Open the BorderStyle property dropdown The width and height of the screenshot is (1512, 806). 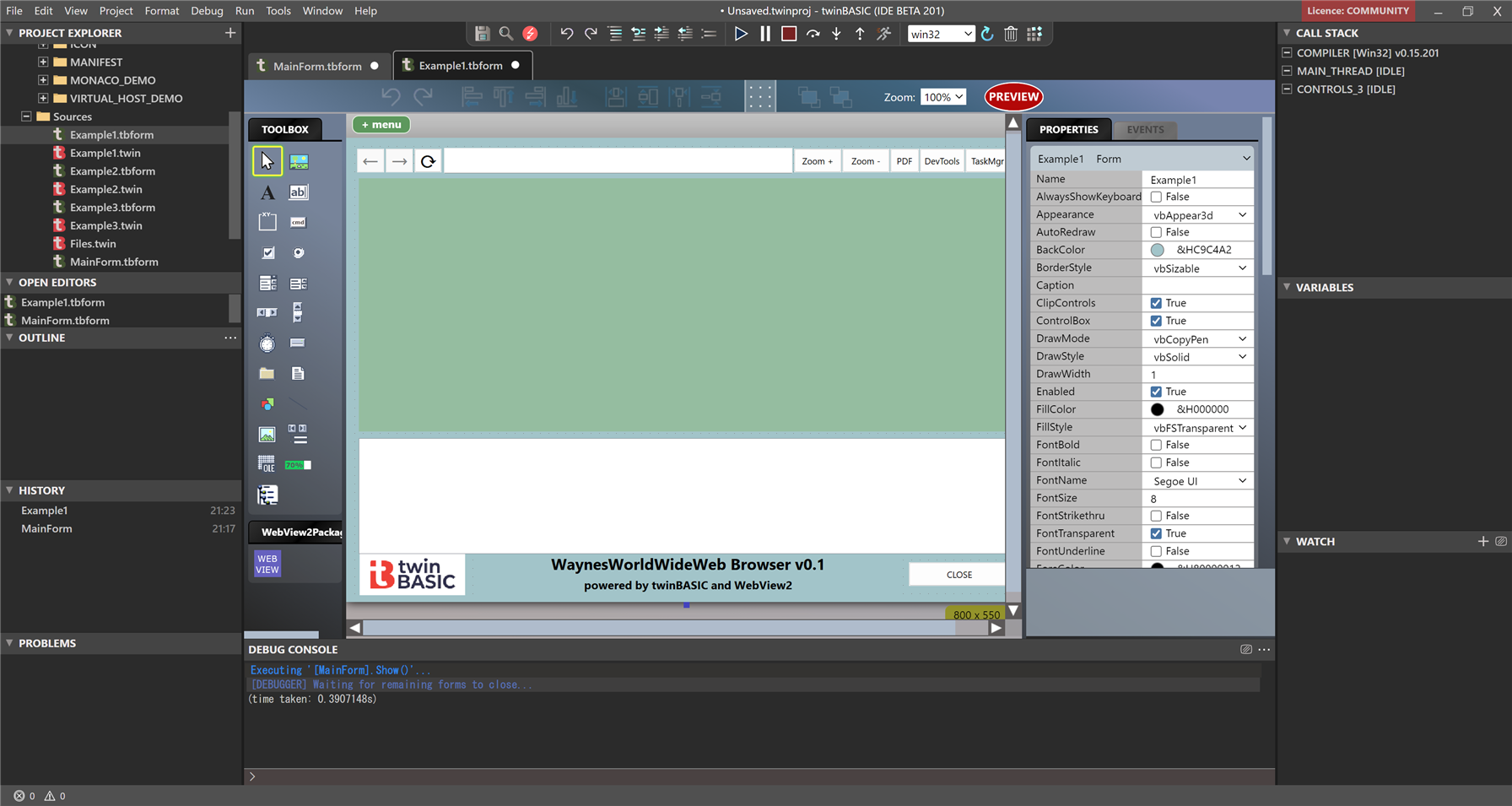[1240, 268]
